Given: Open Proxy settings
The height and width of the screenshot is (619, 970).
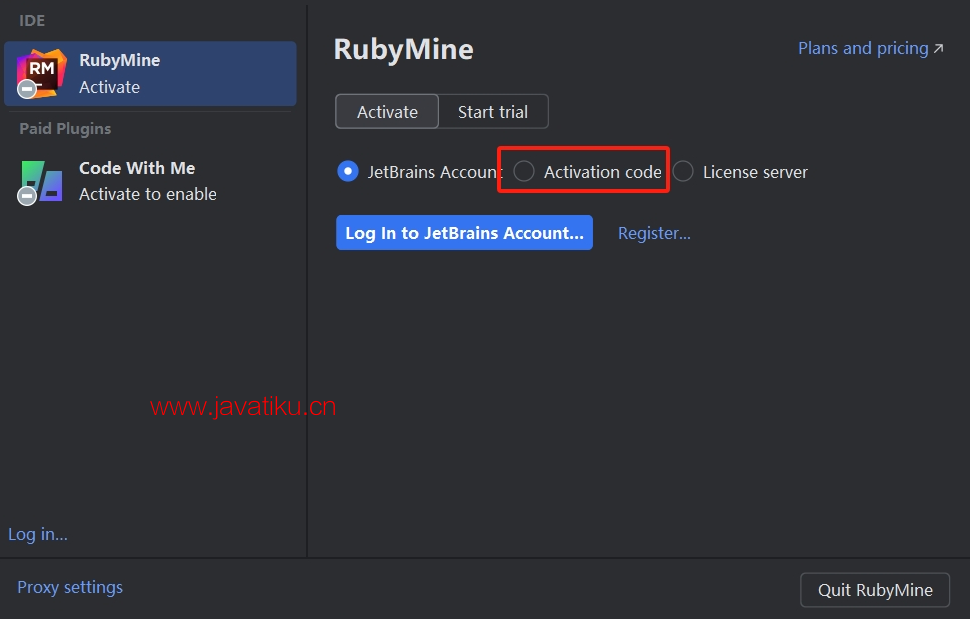Looking at the screenshot, I should tap(70, 587).
